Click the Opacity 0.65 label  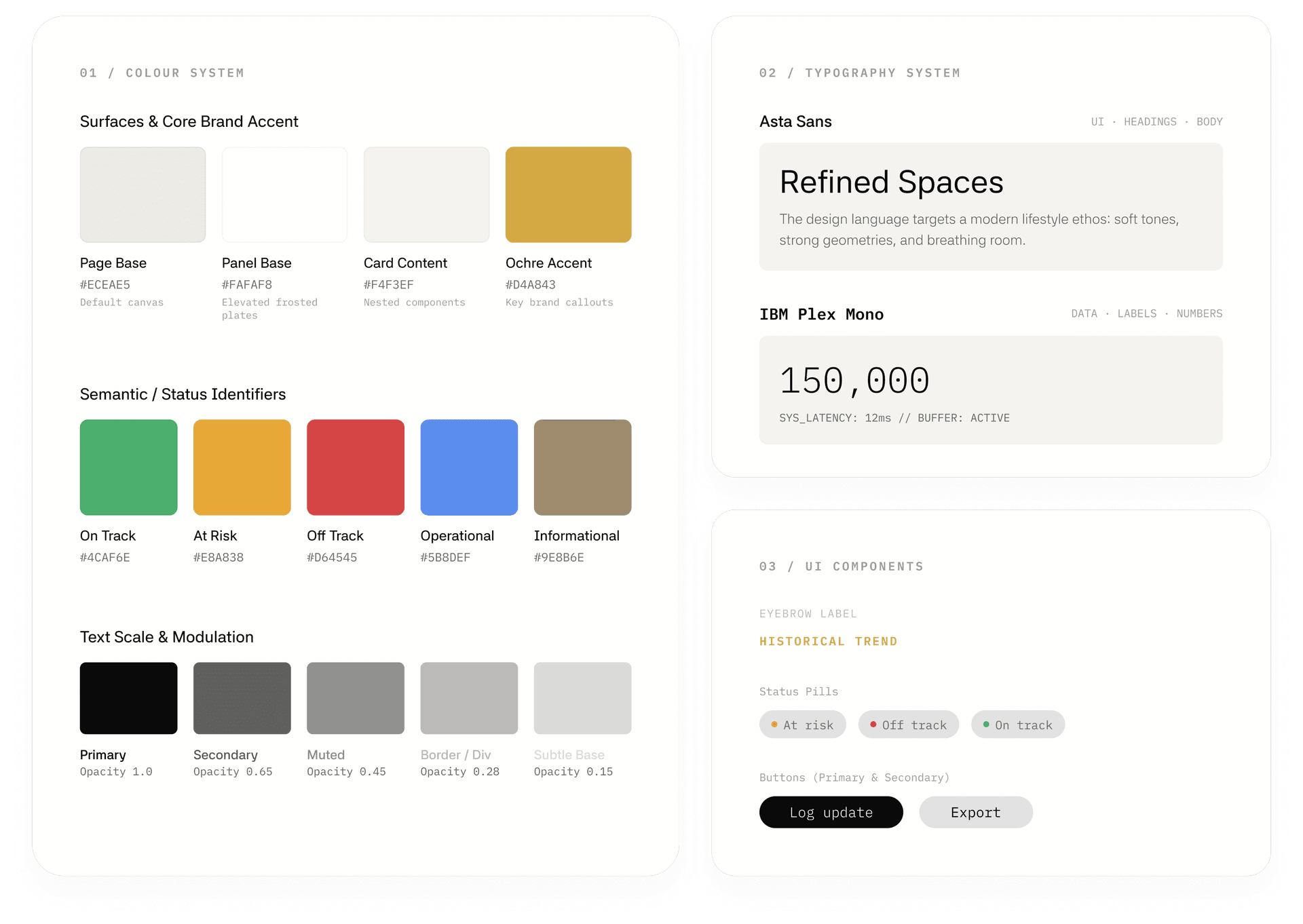(233, 772)
